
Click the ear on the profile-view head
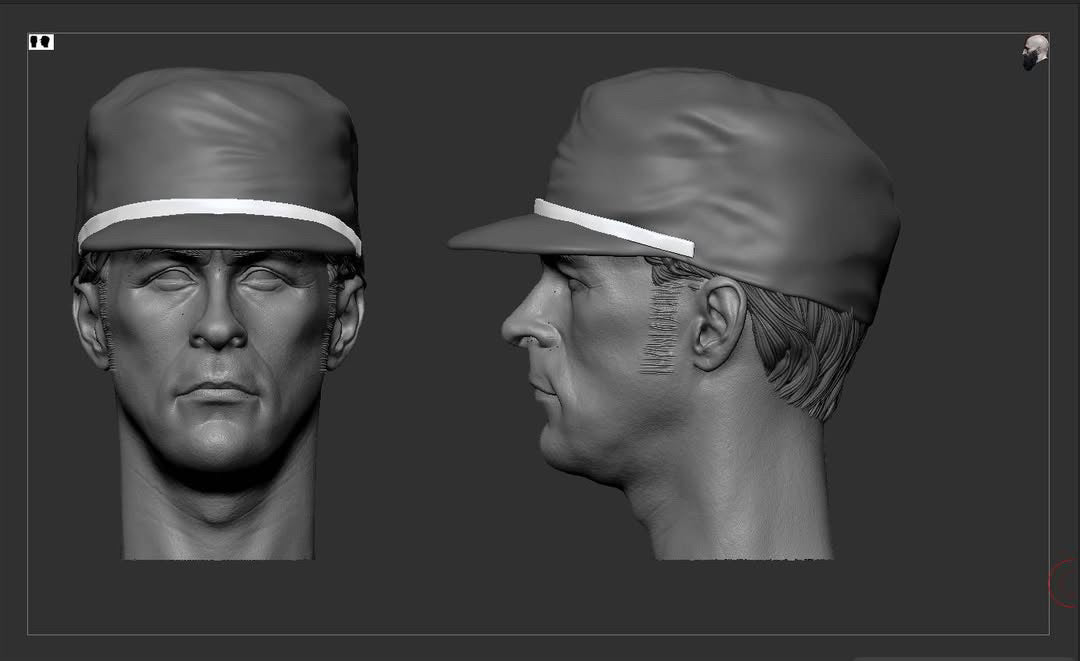[x=717, y=320]
